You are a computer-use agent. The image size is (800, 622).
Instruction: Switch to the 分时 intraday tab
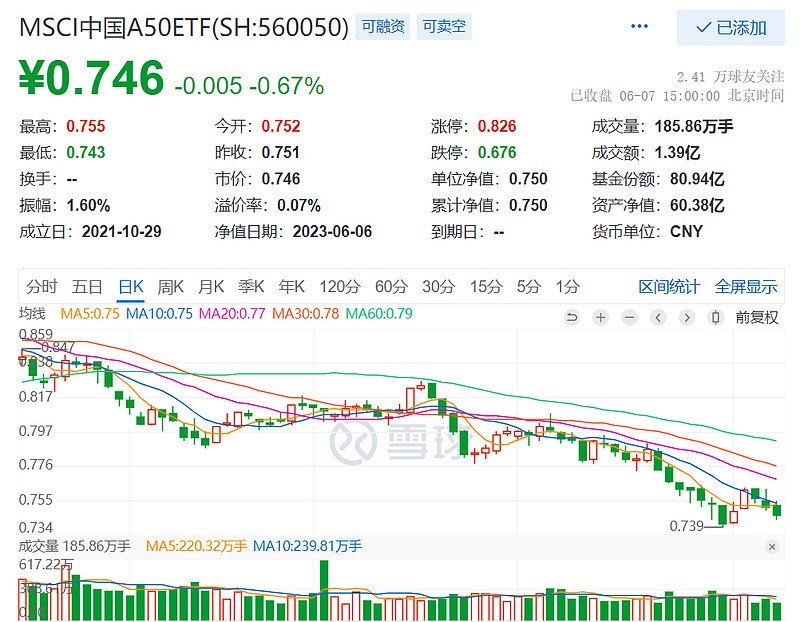pyautogui.click(x=37, y=286)
